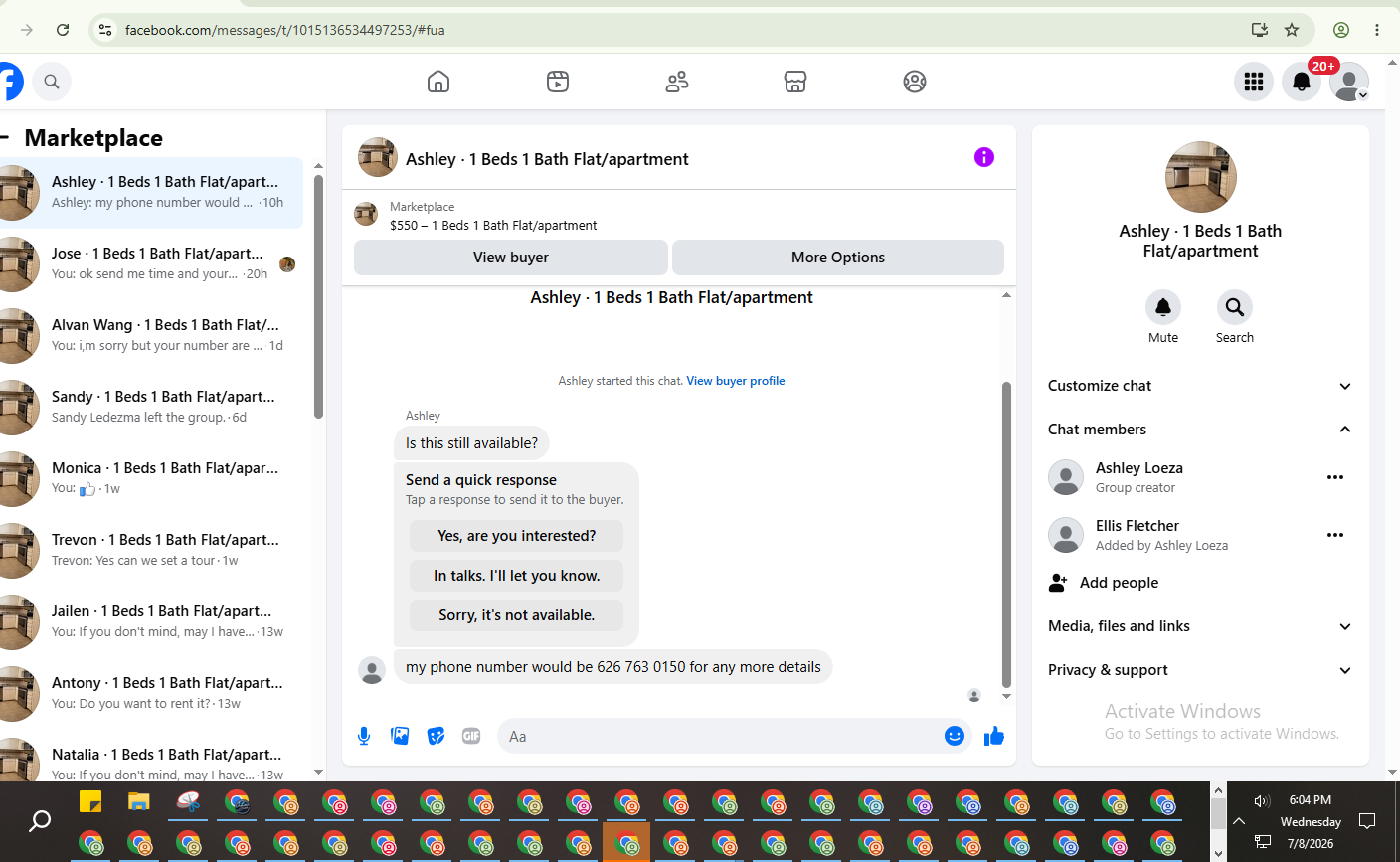The image size is (1400, 862).
Task: Bookmark this page with the star icon
Action: pyautogui.click(x=1292, y=30)
